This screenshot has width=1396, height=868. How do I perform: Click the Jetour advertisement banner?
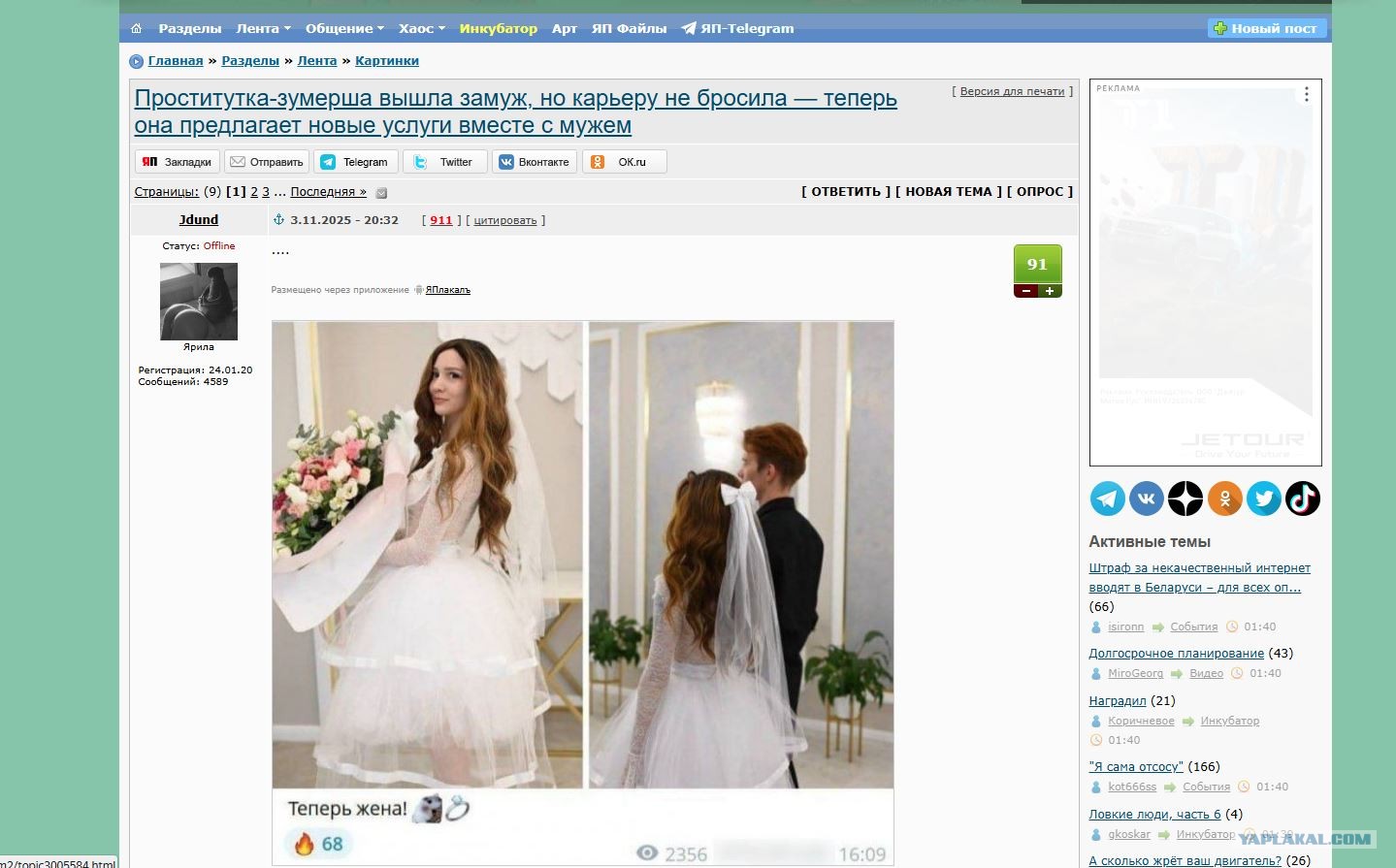(x=1206, y=273)
